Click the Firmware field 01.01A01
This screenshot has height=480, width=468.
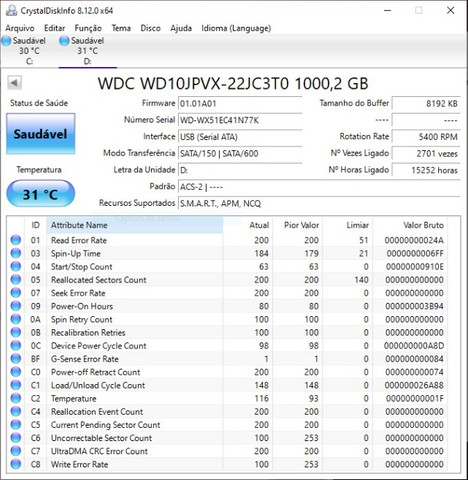(x=240, y=104)
